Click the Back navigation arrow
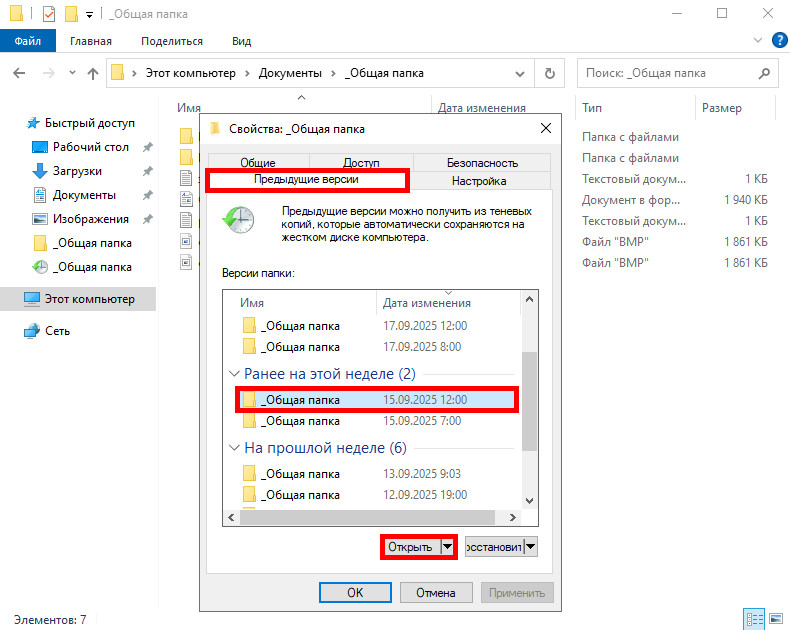Image resolution: width=790 pixels, height=630 pixels. tap(19, 73)
